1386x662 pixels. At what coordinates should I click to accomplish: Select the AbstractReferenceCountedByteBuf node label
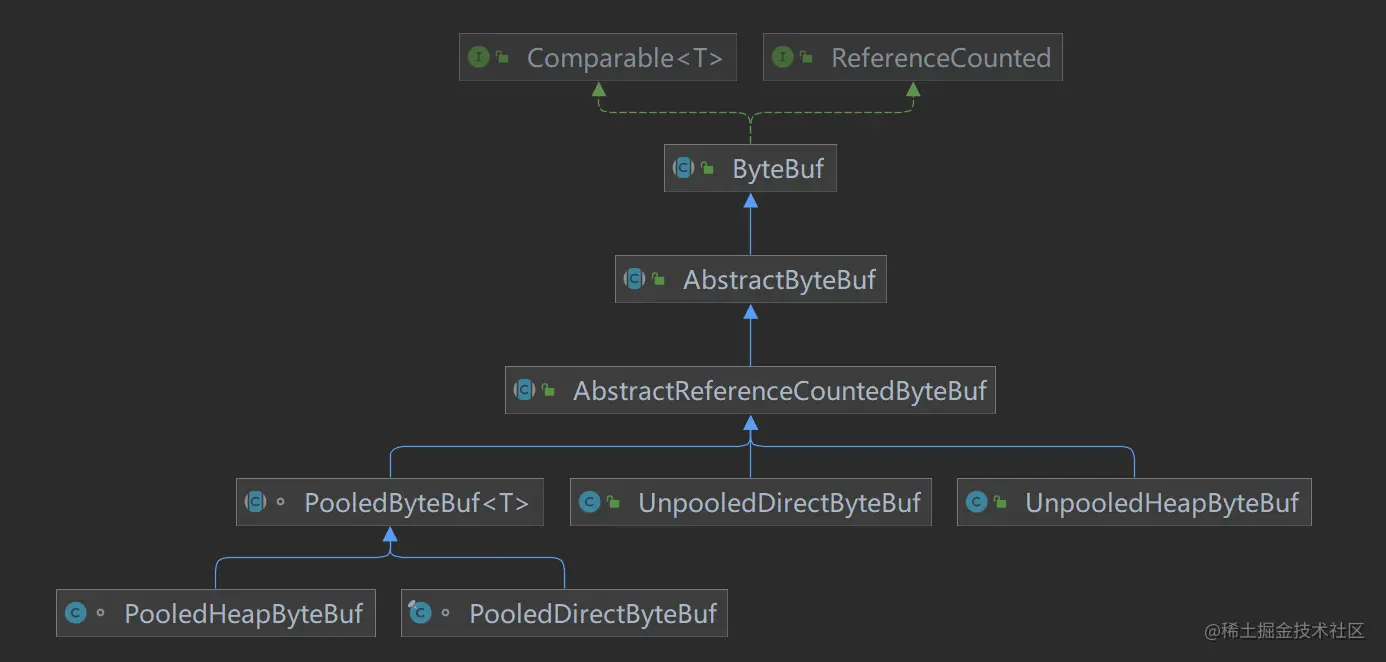point(779,391)
